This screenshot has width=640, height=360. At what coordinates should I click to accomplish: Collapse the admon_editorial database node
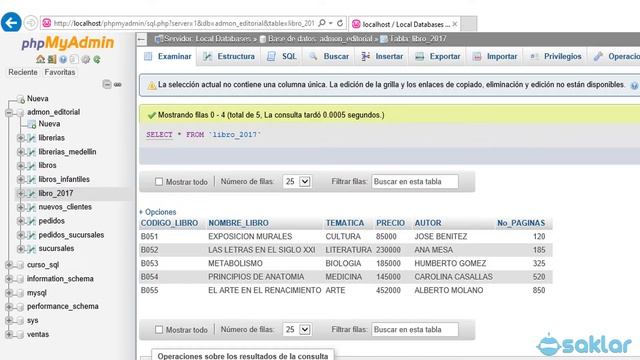pyautogui.click(x=9, y=112)
